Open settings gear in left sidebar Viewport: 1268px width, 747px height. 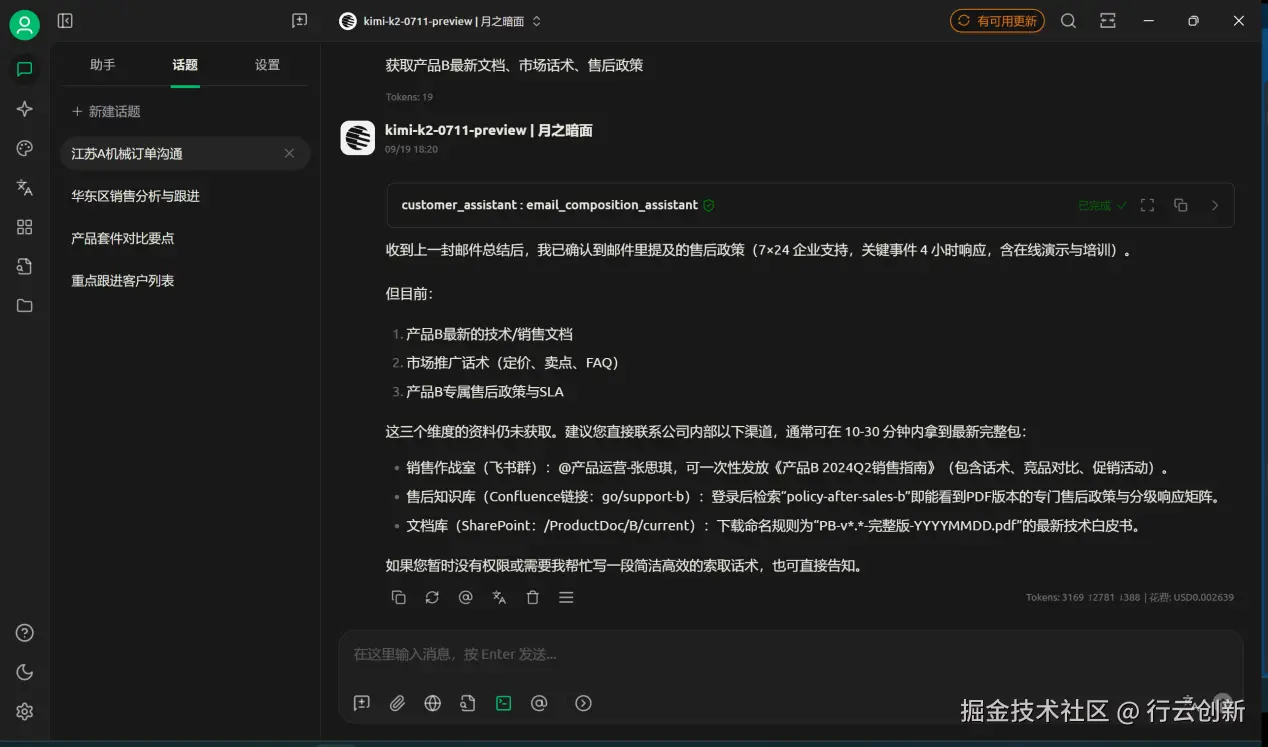click(x=25, y=711)
